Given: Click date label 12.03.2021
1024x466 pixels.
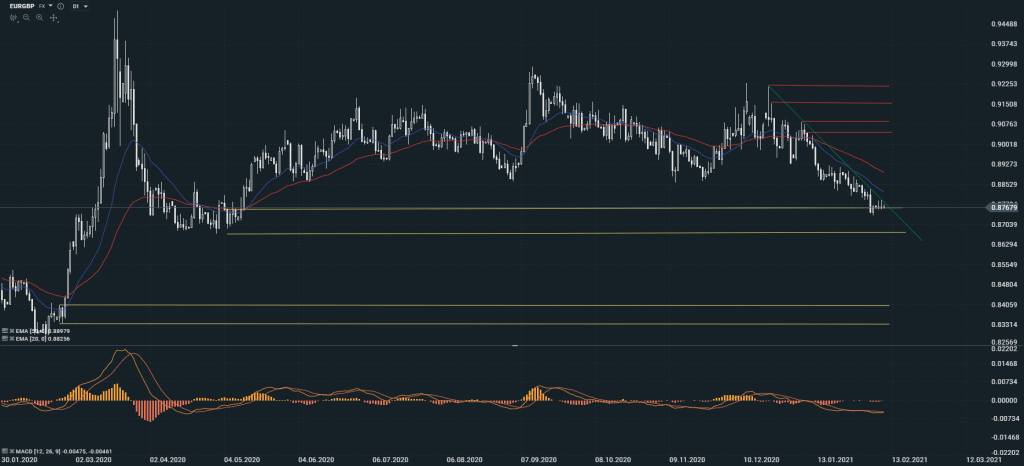Looking at the screenshot, I should coord(984,459).
